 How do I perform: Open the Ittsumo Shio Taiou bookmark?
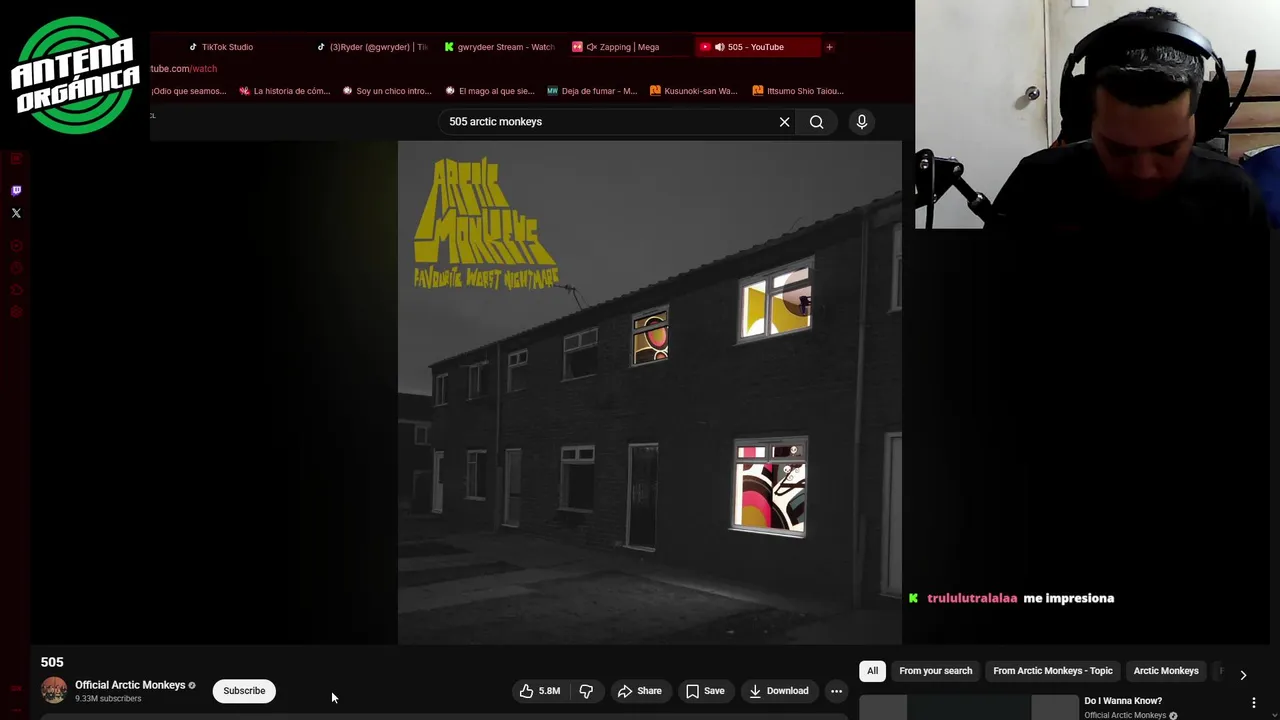pos(798,91)
